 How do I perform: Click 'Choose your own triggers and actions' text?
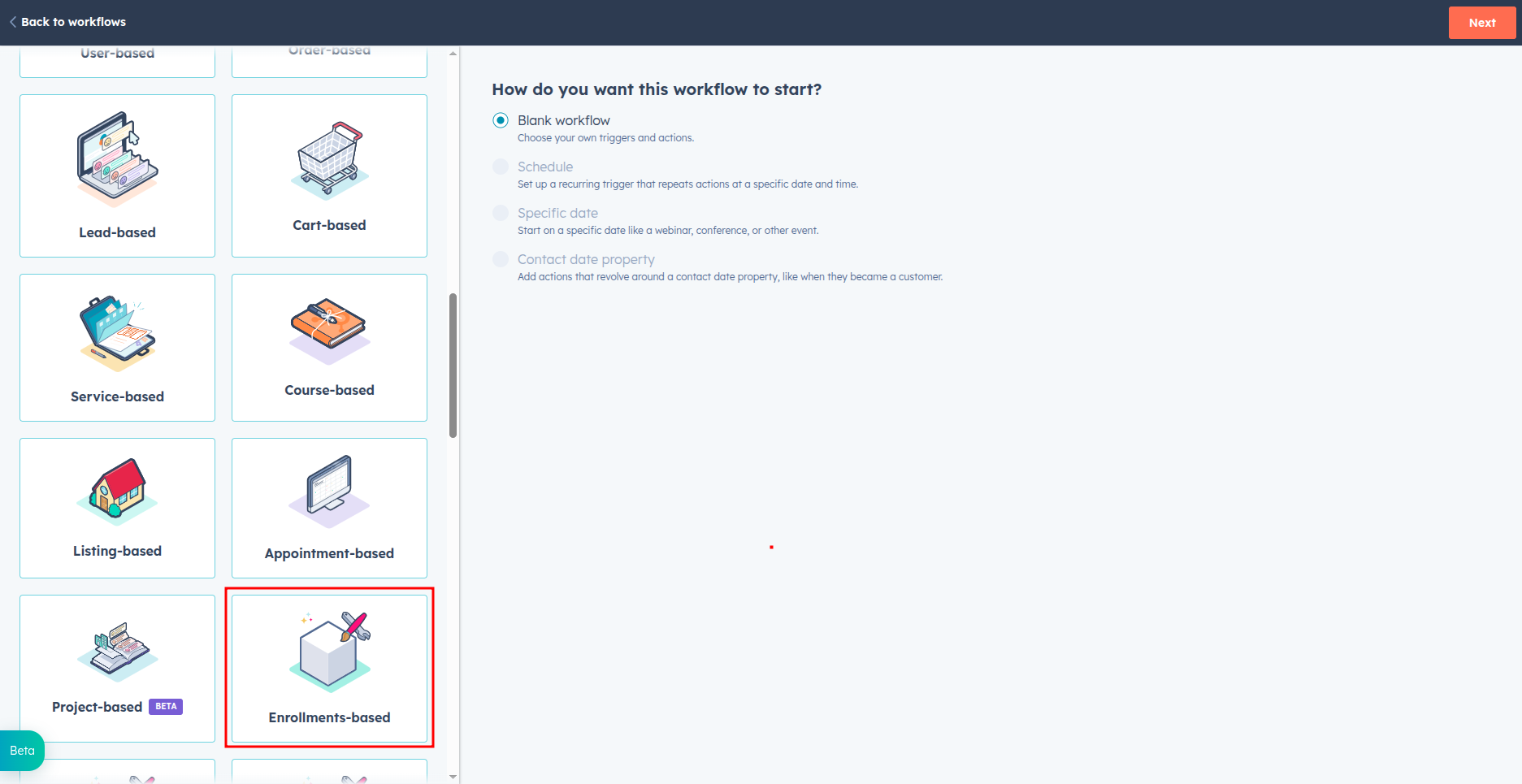click(x=606, y=138)
